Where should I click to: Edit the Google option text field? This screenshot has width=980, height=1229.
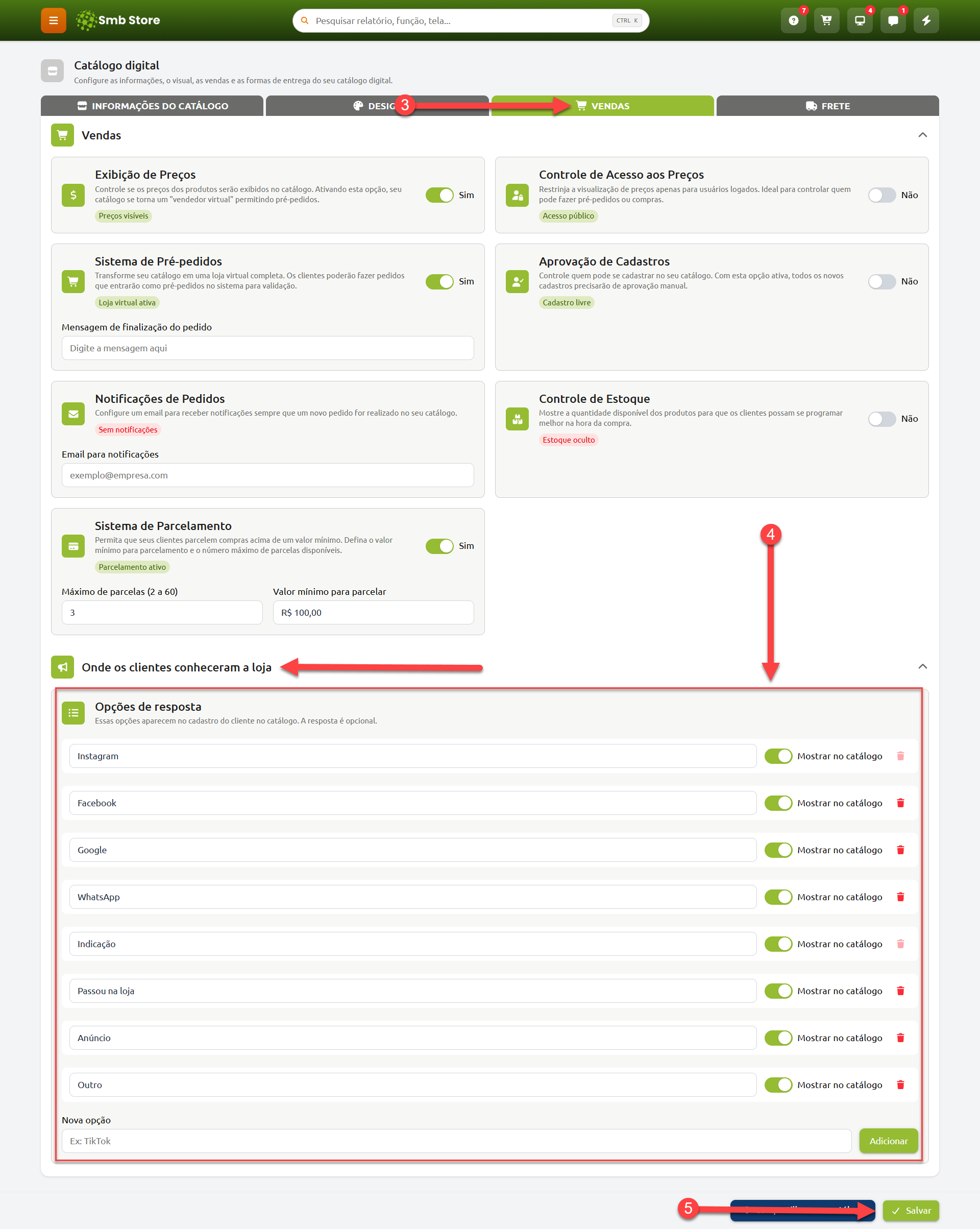tap(413, 850)
